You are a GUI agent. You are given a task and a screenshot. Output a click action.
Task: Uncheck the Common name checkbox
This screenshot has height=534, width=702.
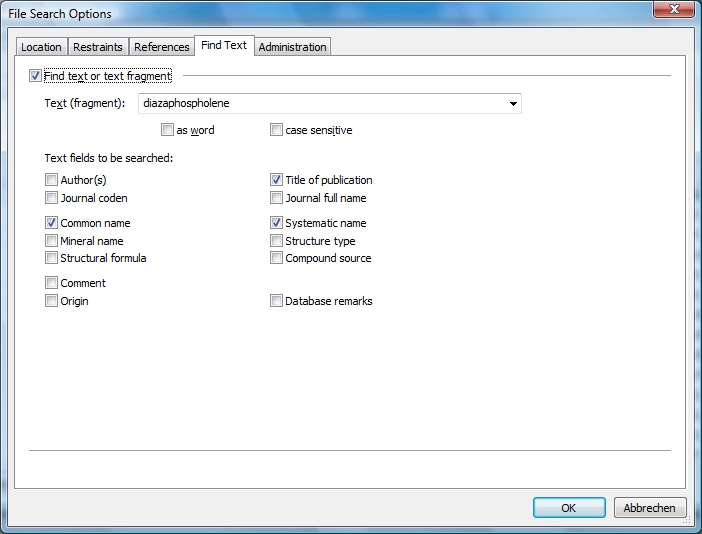click(x=51, y=223)
